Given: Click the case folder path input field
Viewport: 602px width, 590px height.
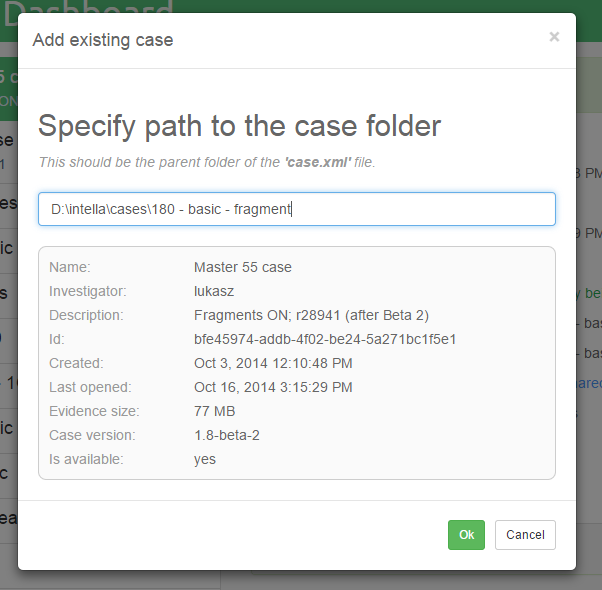Looking at the screenshot, I should (x=296, y=209).
